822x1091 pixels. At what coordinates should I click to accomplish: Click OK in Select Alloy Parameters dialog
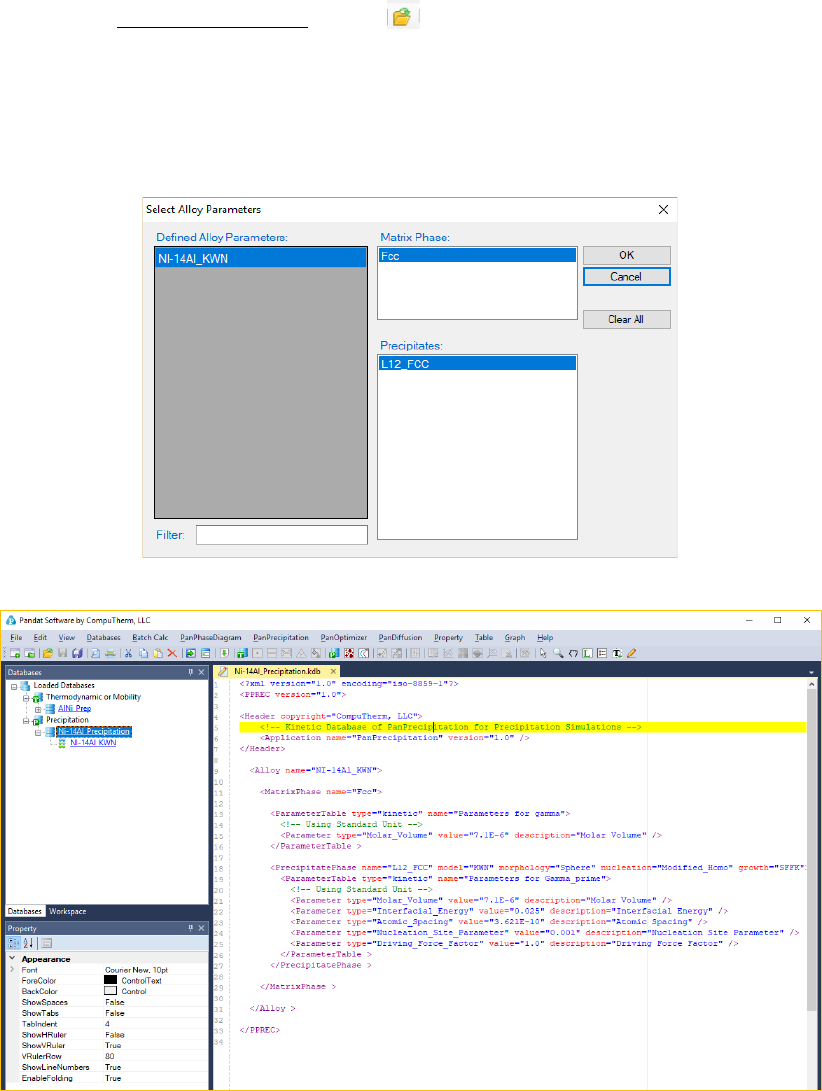click(626, 255)
